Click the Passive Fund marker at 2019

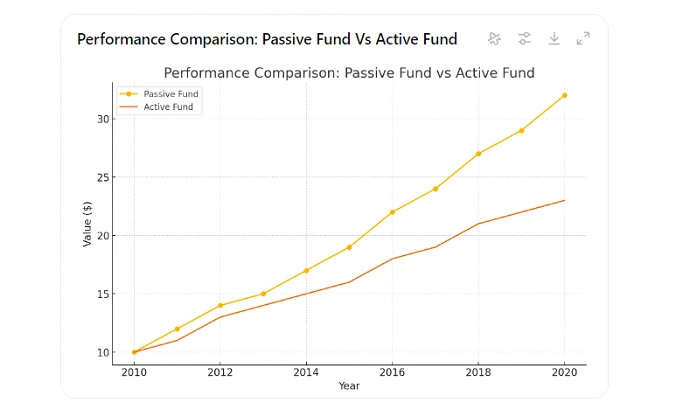521,130
